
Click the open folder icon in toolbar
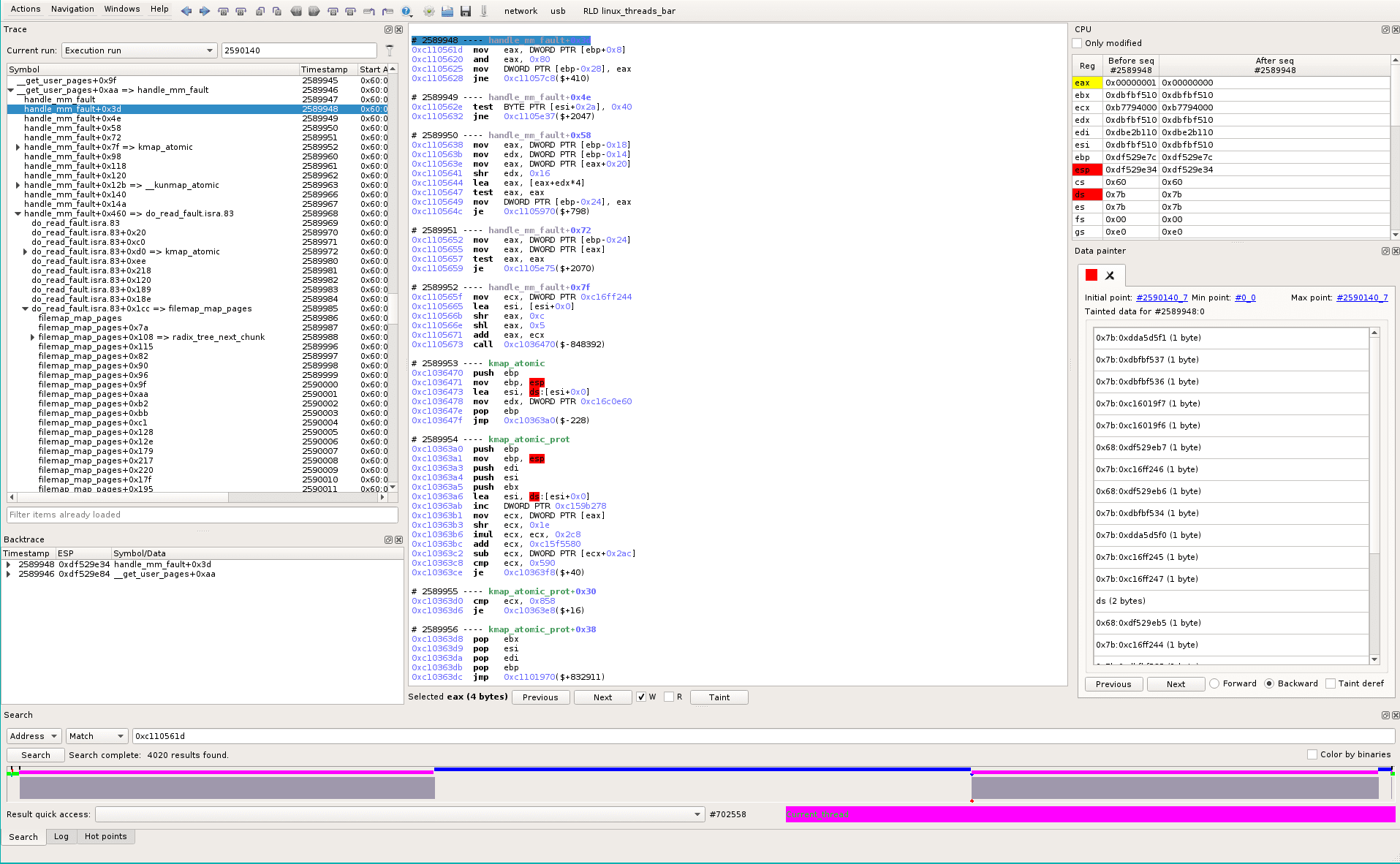point(447,11)
